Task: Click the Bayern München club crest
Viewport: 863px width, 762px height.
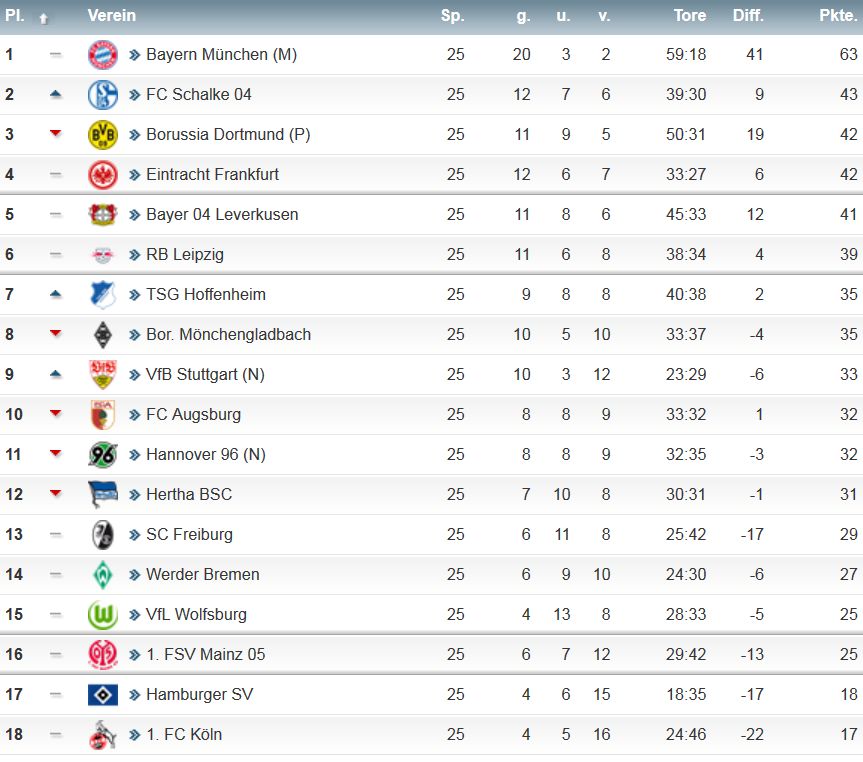Action: pos(102,54)
